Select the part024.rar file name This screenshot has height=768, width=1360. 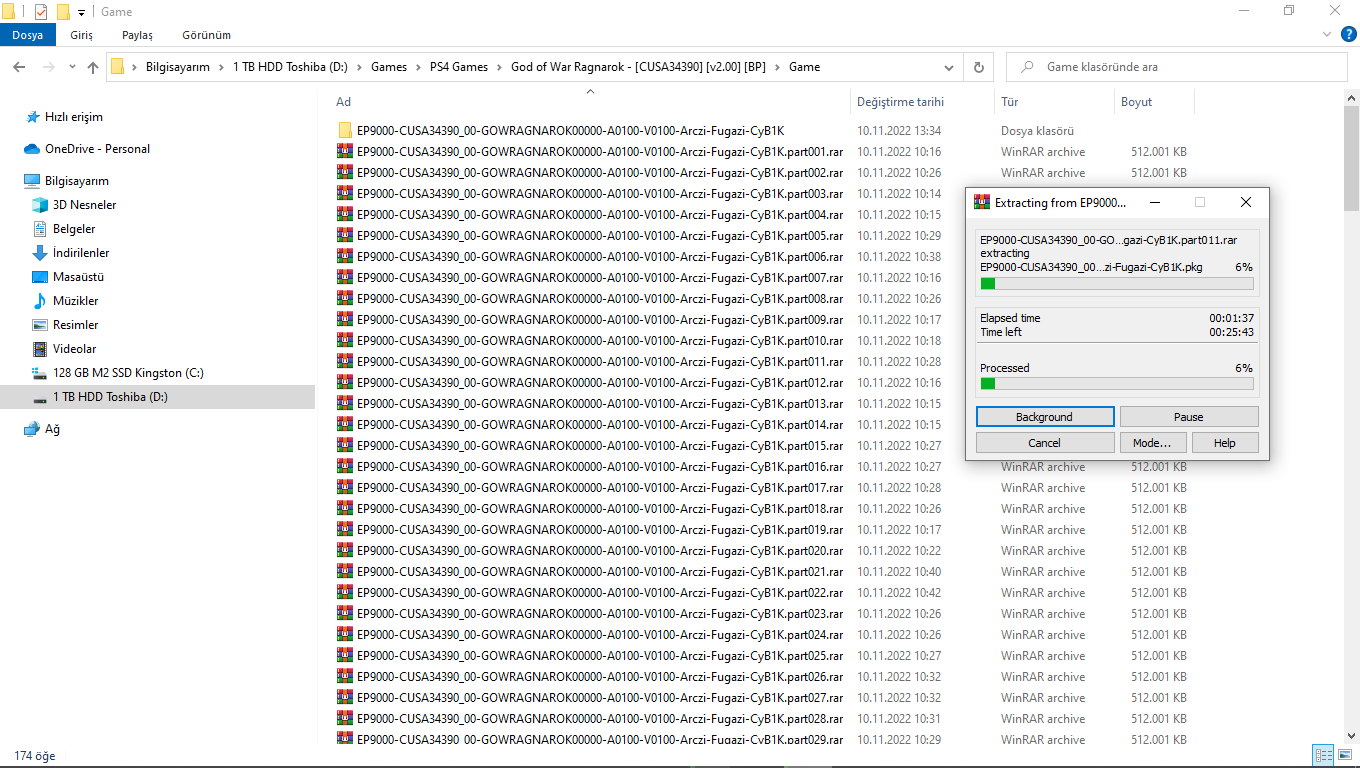pyautogui.click(x=600, y=635)
